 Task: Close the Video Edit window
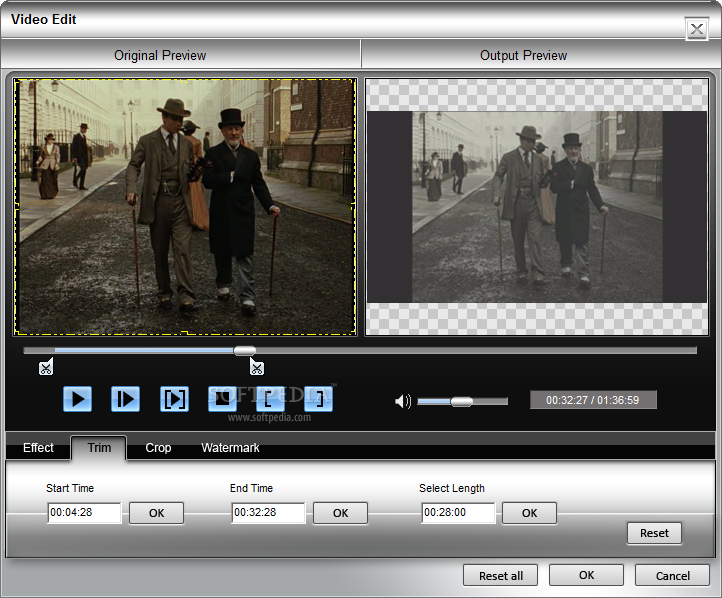coord(697,29)
